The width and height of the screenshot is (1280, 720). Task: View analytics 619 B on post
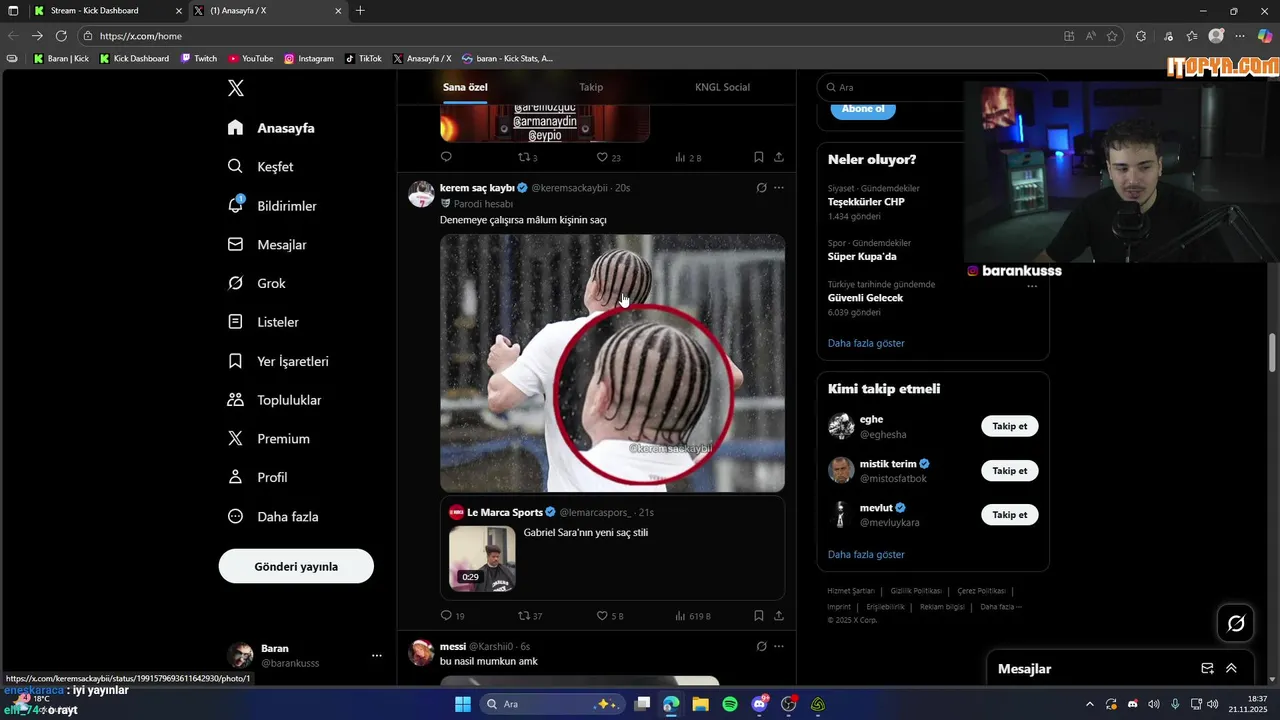coord(693,616)
